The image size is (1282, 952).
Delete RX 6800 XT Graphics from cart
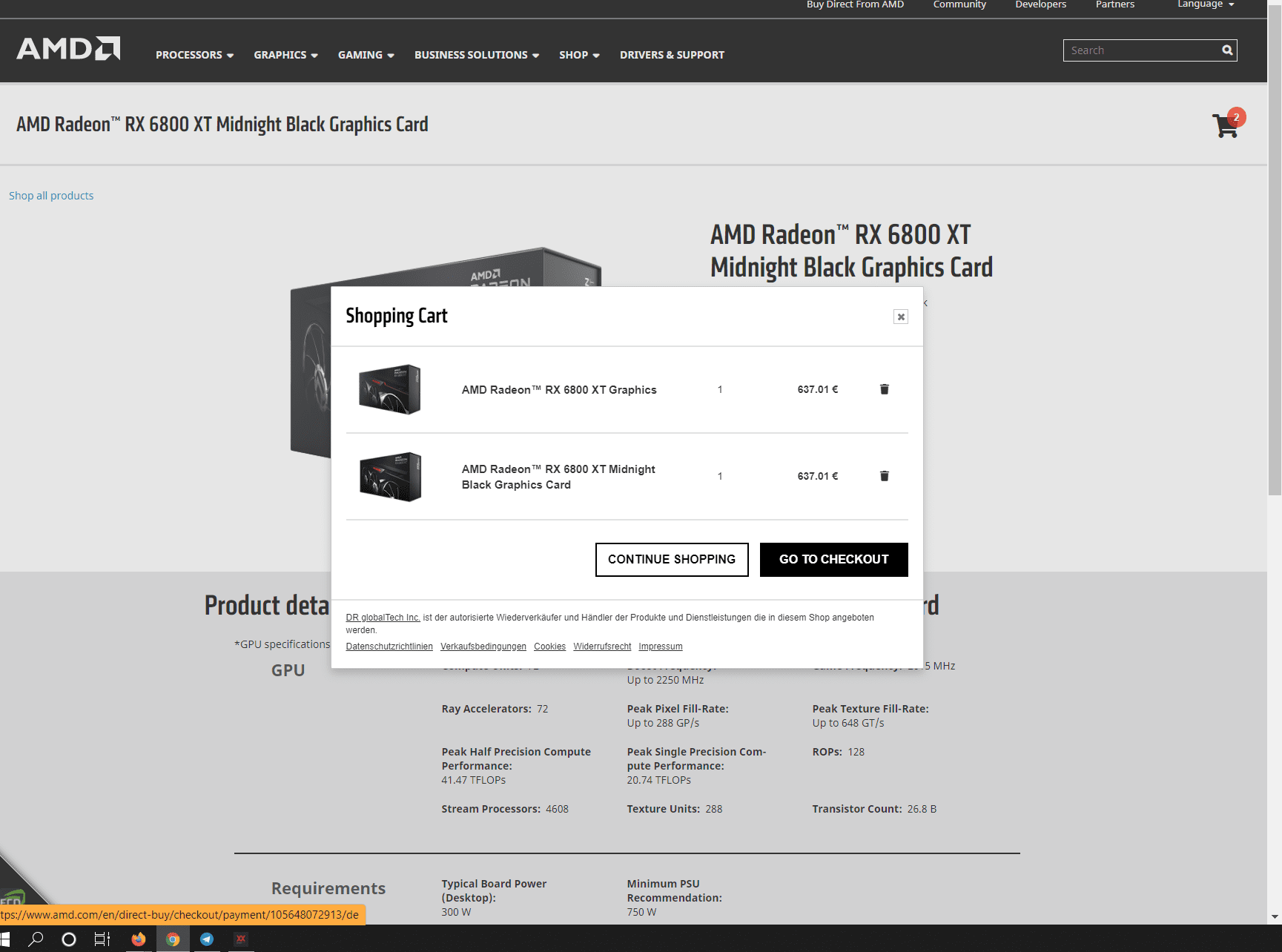click(884, 389)
